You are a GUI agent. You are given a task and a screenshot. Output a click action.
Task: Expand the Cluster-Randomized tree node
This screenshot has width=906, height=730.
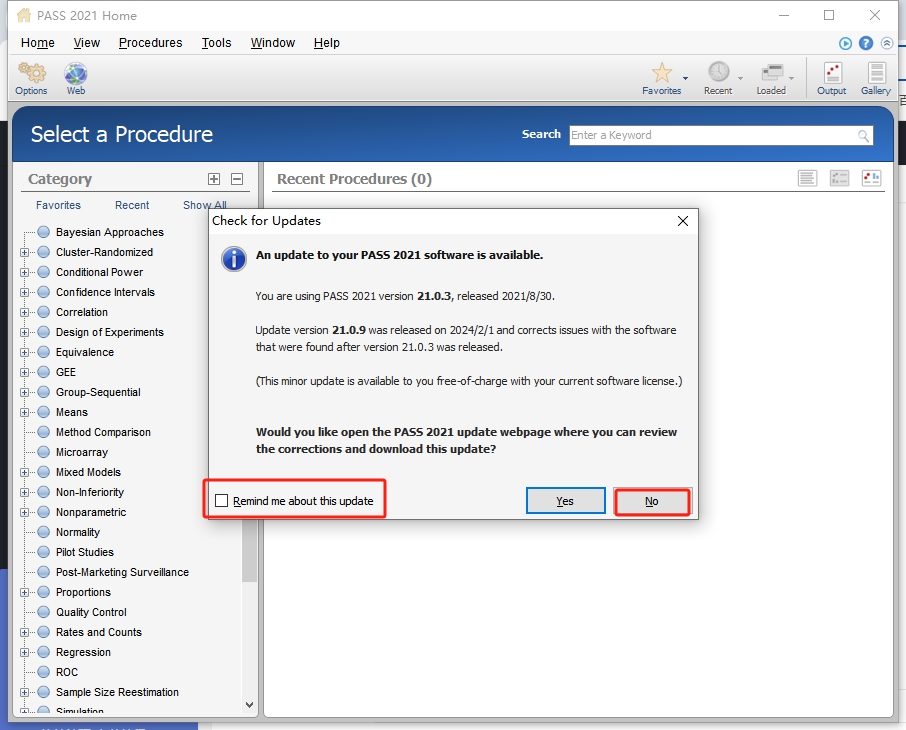pyautogui.click(x=24, y=253)
